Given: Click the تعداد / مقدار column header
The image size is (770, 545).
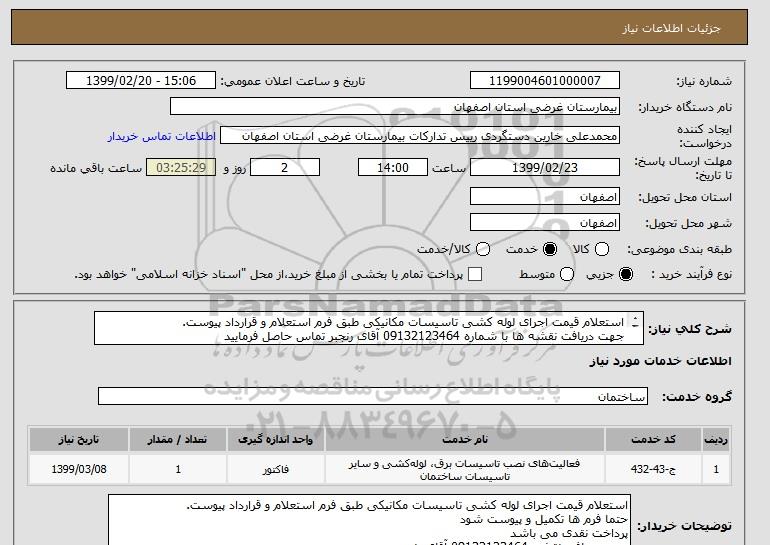Looking at the screenshot, I should 178,439.
